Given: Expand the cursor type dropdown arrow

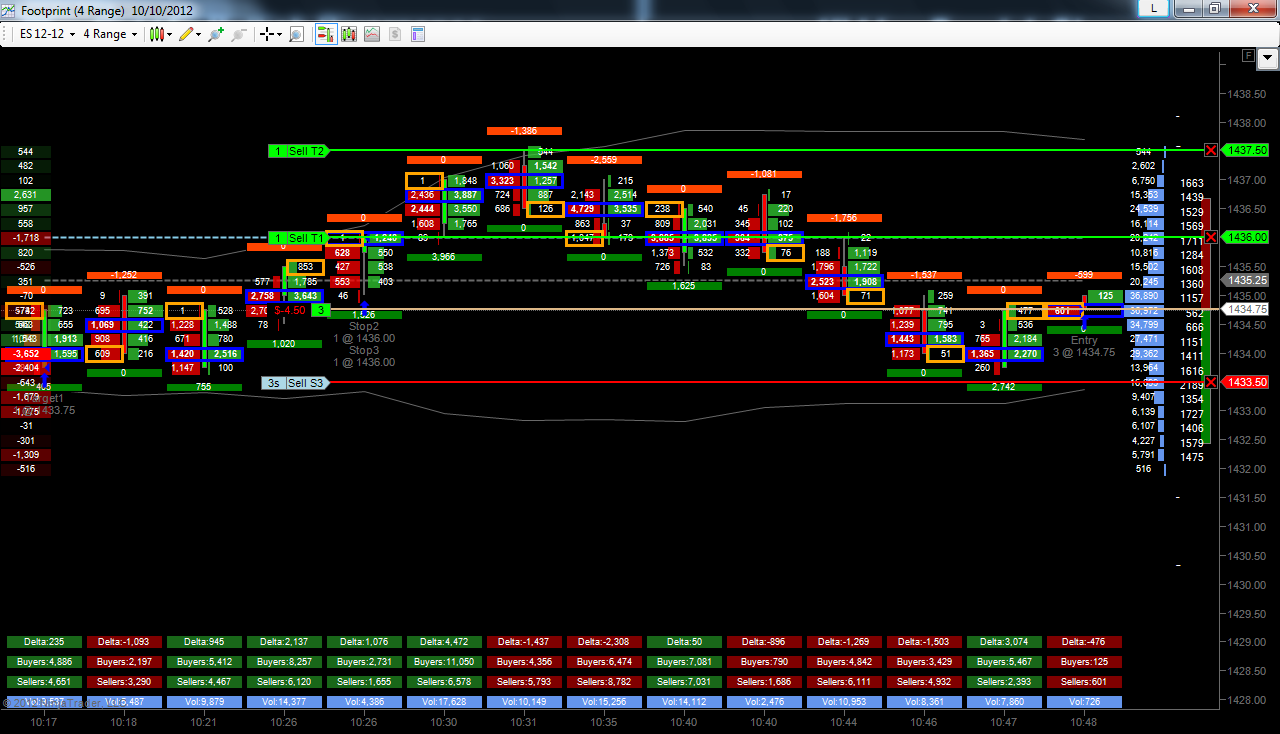Looking at the screenshot, I should (280, 34).
